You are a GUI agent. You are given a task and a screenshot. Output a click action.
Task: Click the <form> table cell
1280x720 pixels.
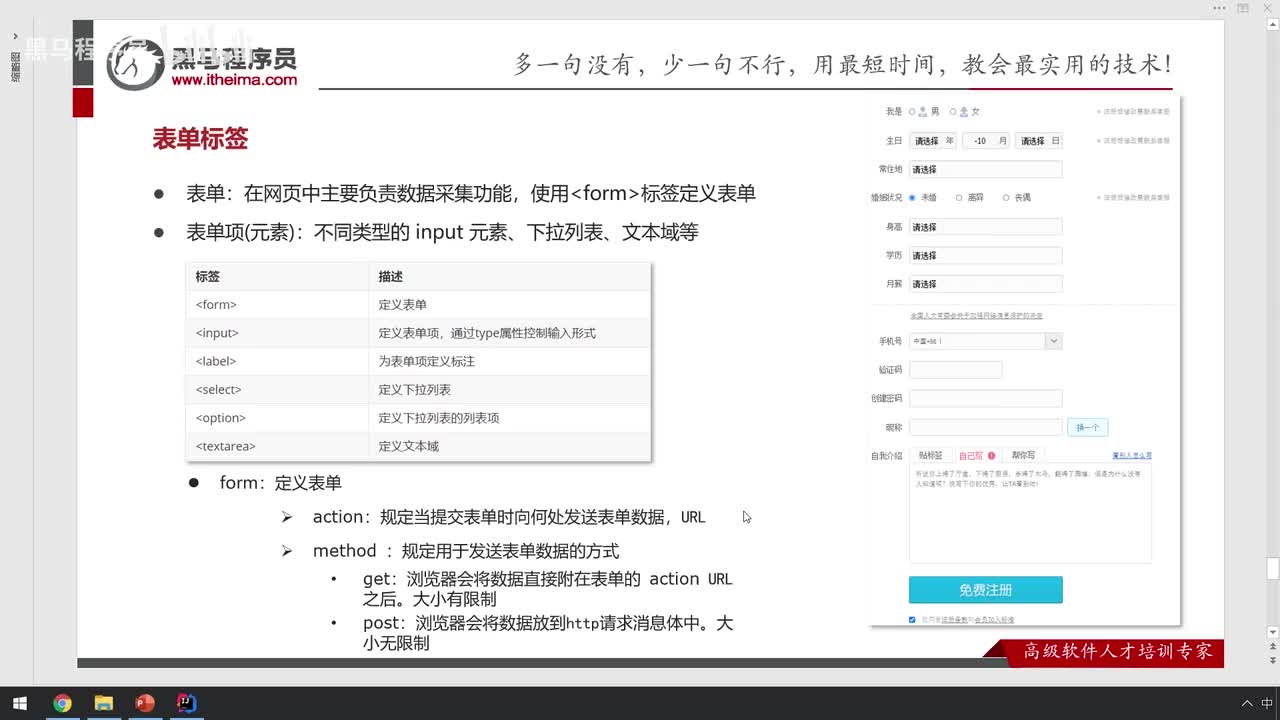point(277,305)
